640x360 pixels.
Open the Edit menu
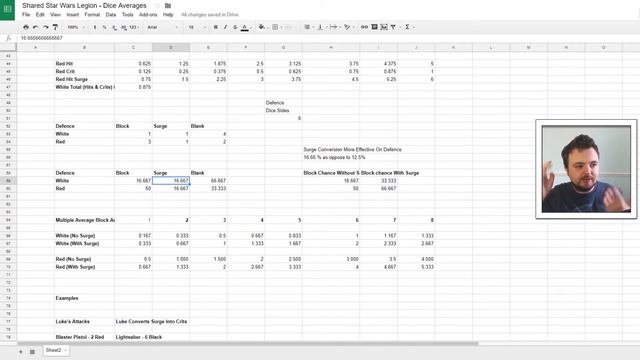(x=40, y=15)
